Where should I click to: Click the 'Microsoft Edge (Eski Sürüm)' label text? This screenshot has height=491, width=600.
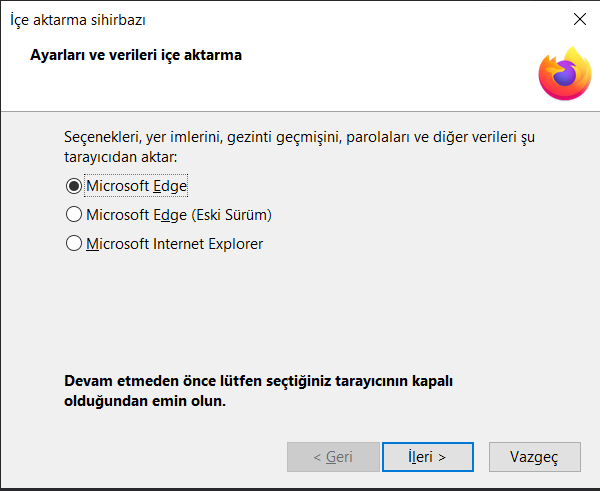(178, 214)
